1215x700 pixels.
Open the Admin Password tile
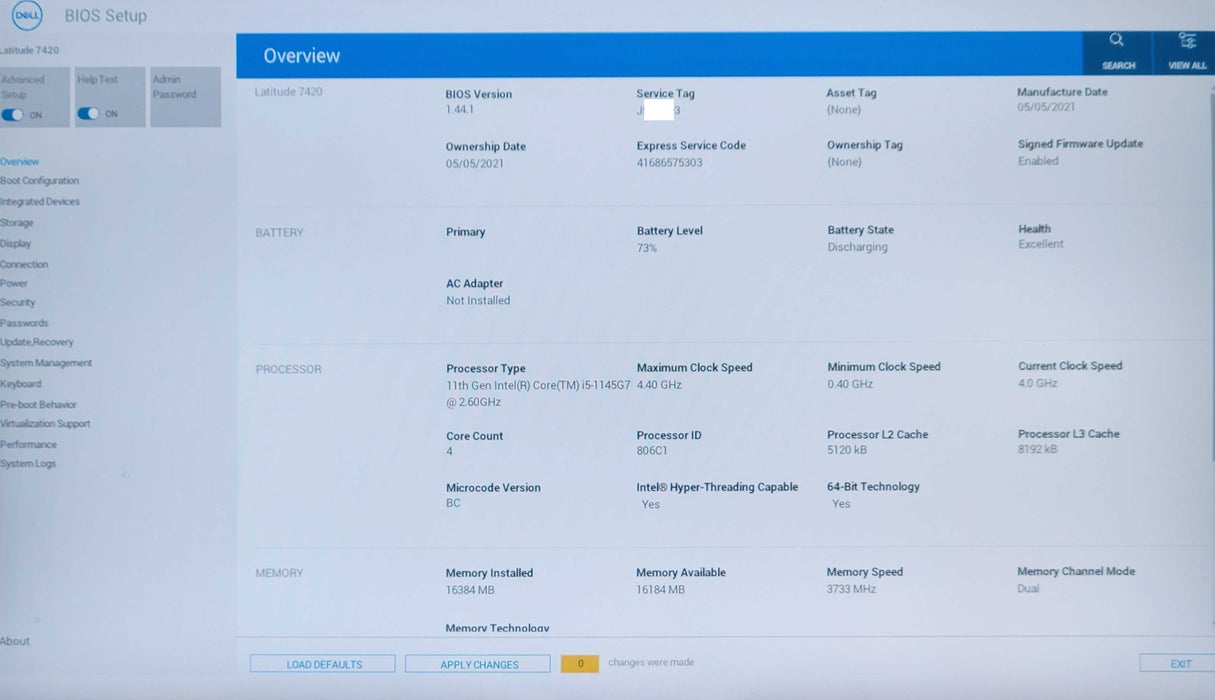coord(185,96)
